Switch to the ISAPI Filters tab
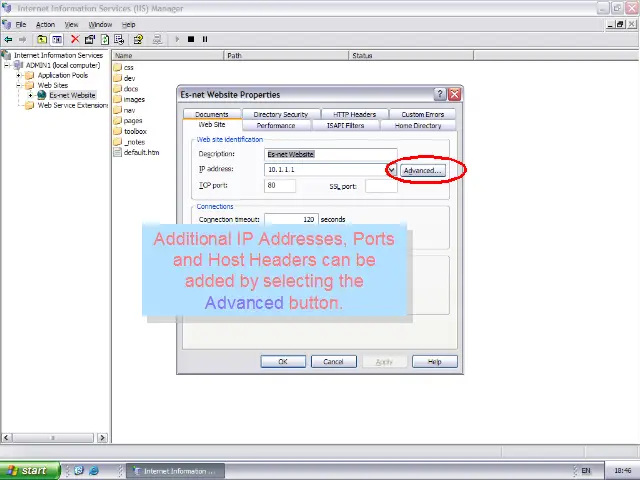 (x=345, y=125)
